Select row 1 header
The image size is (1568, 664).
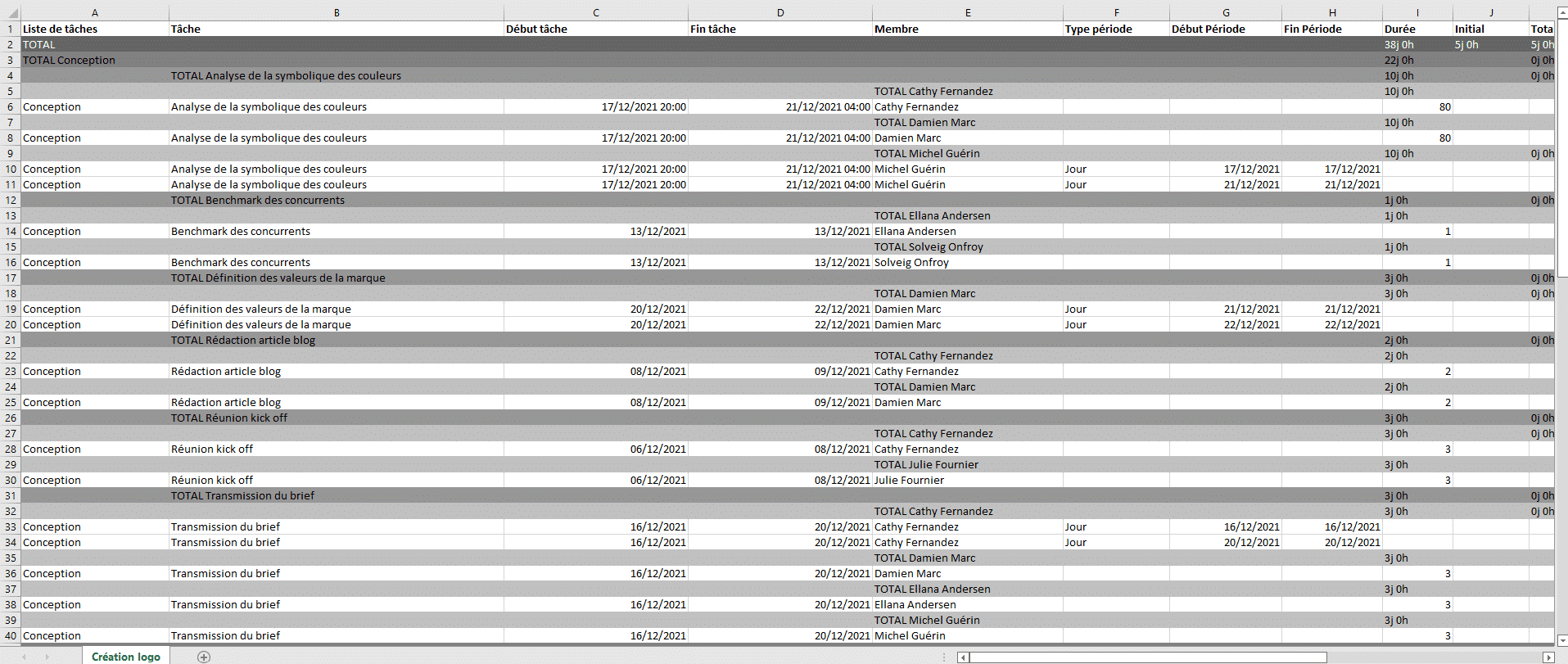(x=11, y=29)
